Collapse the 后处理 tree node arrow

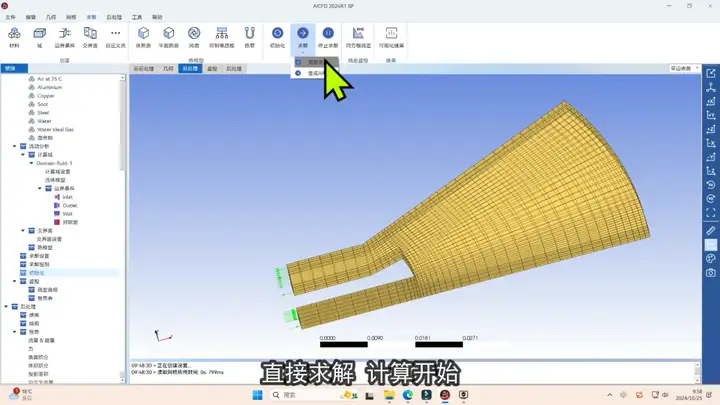click(x=6, y=306)
